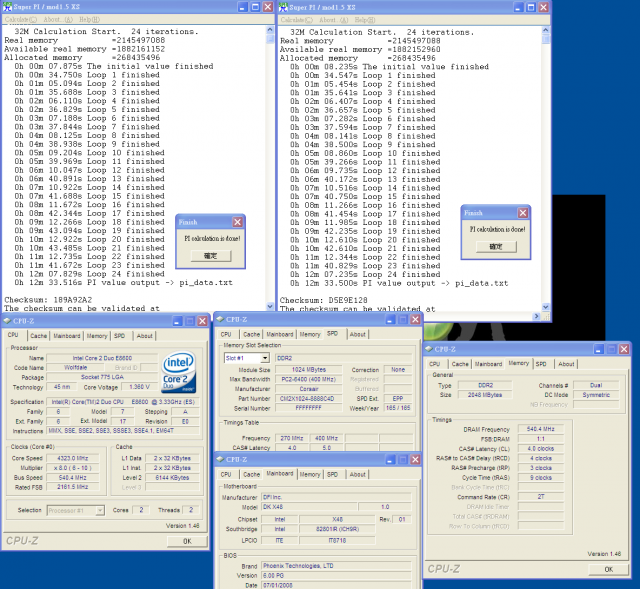Switch to Mainboard tab in the SPD window

point(280,334)
